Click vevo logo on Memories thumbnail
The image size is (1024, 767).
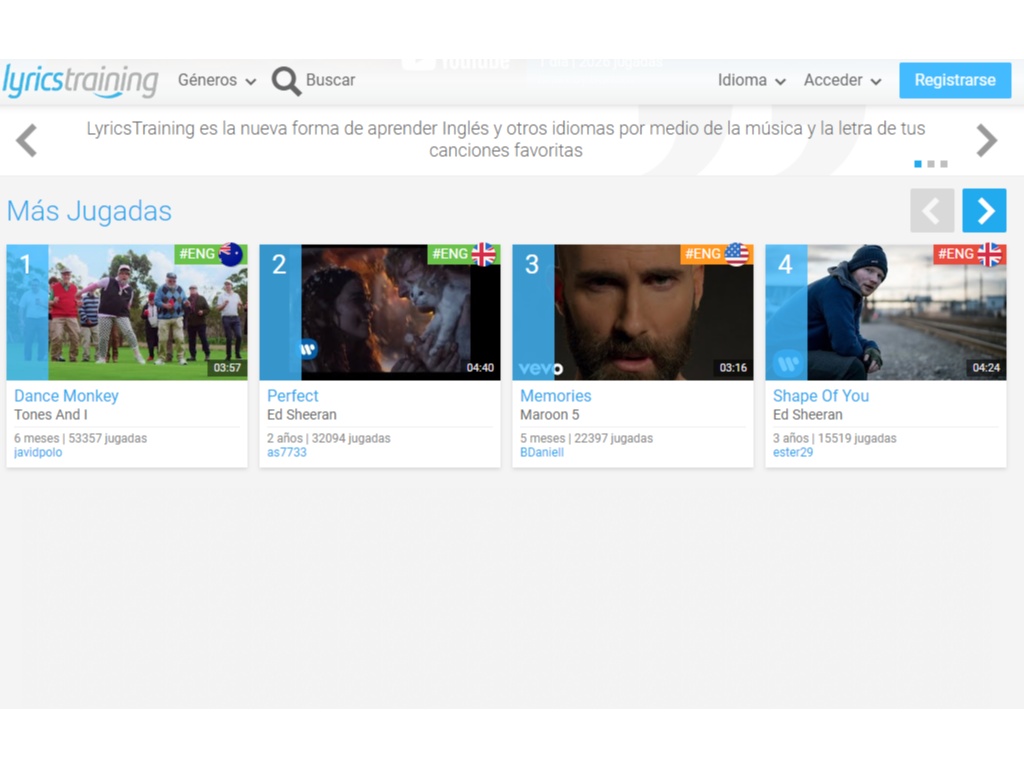tap(540, 369)
